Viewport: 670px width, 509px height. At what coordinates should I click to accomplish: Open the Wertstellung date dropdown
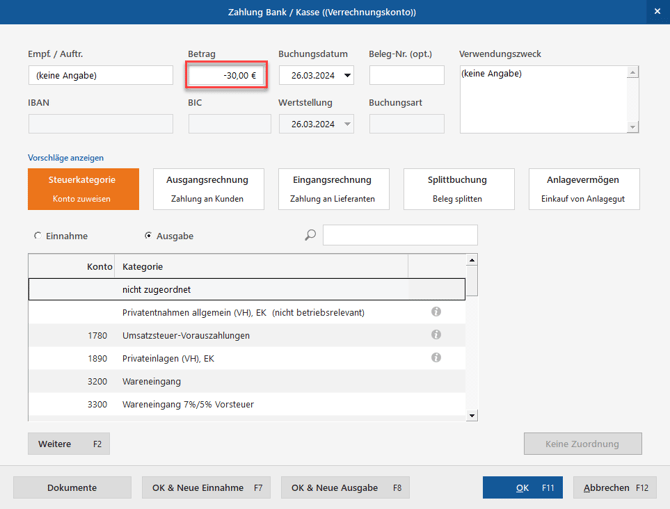[347, 124]
